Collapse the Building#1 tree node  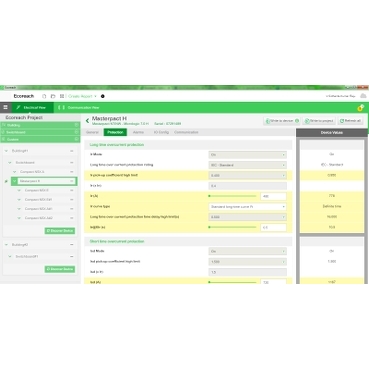tap(6, 151)
